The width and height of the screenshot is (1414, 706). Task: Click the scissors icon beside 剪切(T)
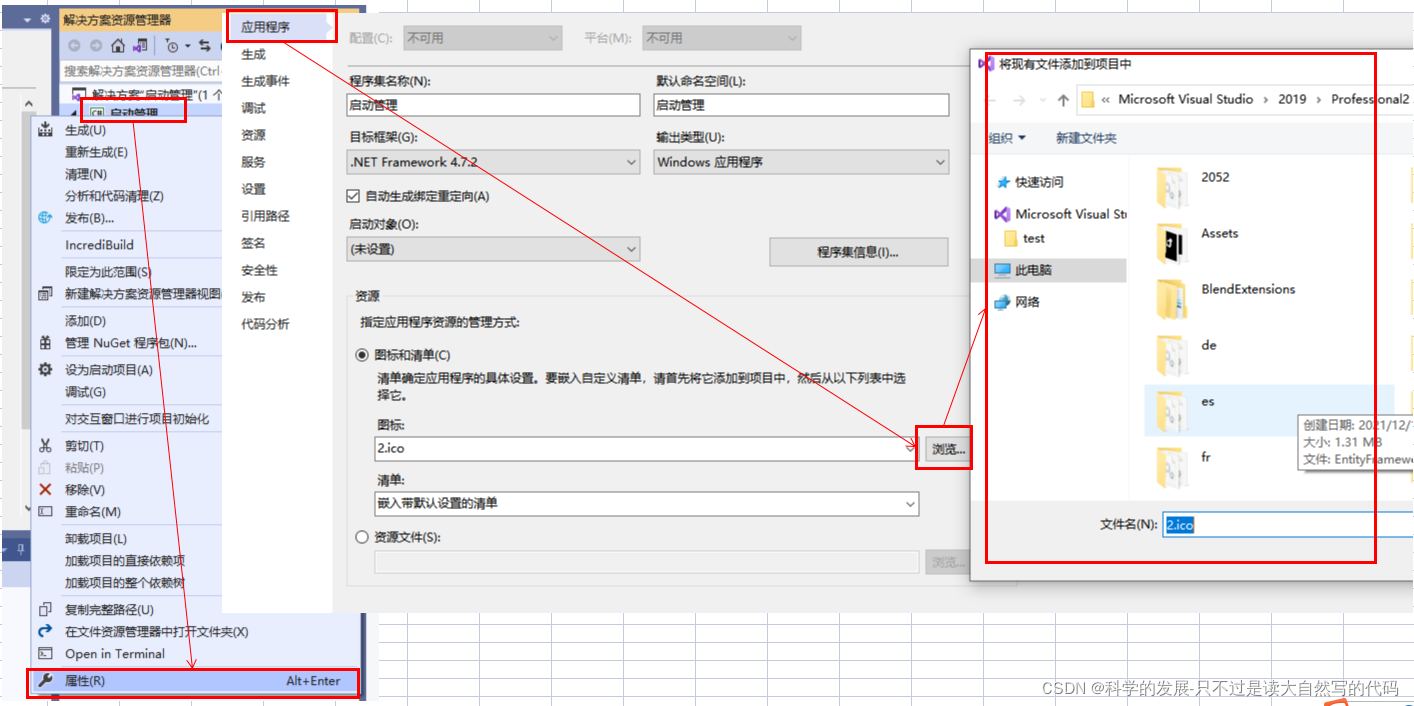(x=45, y=446)
